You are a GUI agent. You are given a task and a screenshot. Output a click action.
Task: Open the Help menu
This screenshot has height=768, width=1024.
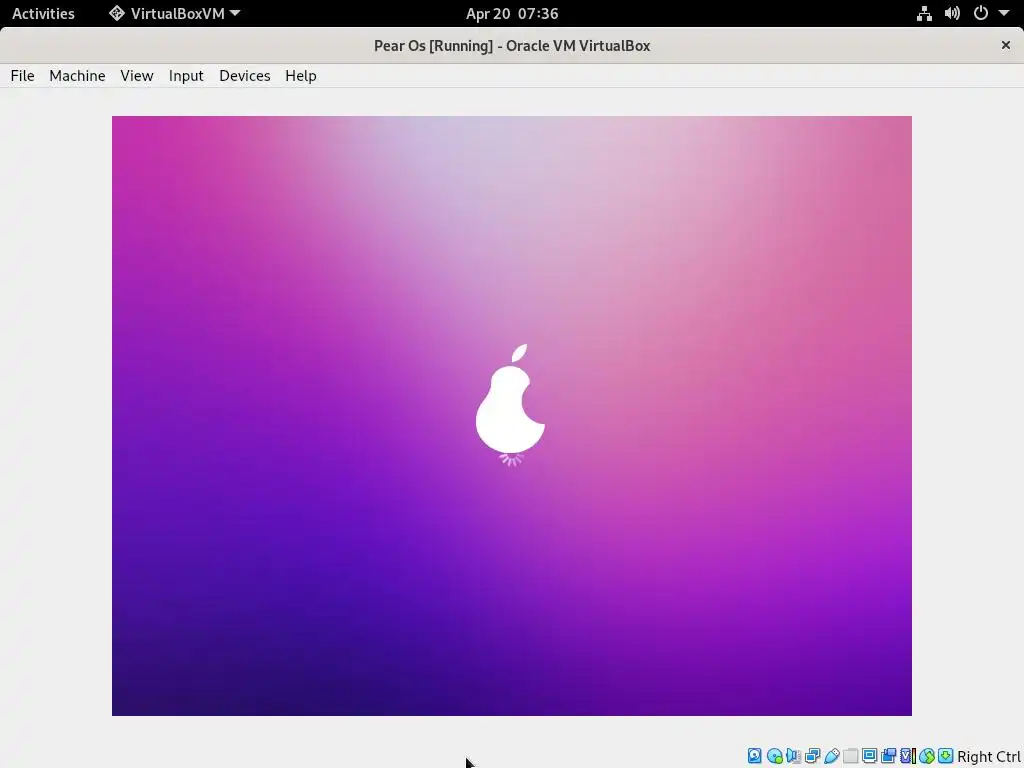(x=300, y=76)
